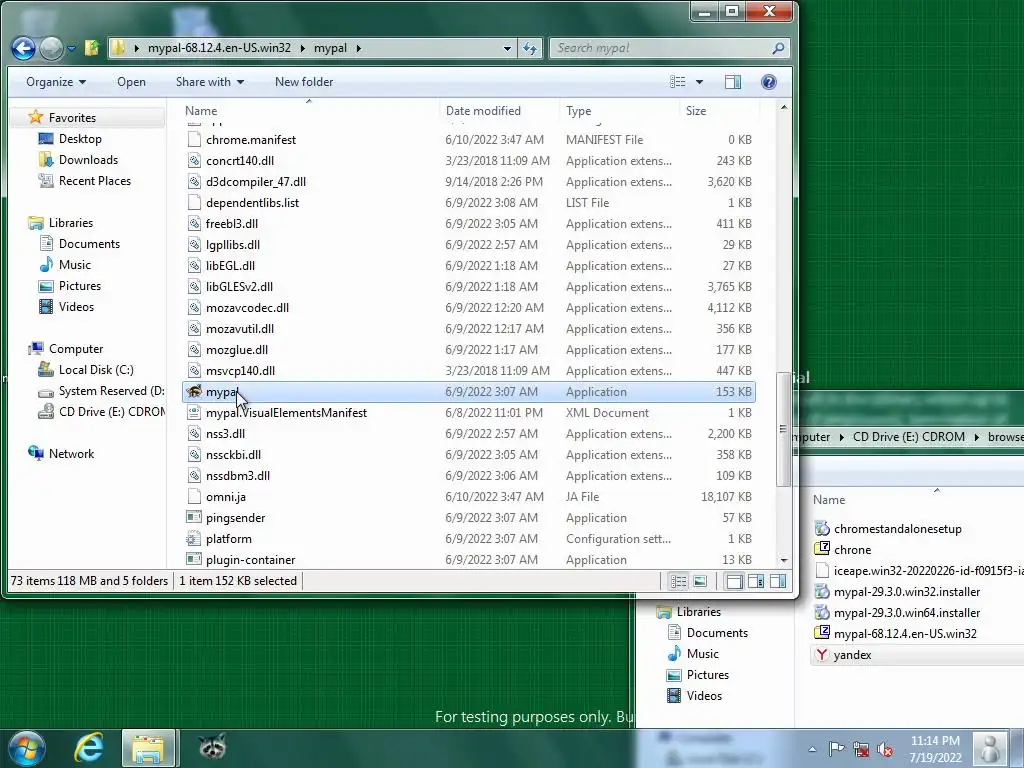Open CD Drive (E:) CDROM in navigation pane

pos(101,411)
